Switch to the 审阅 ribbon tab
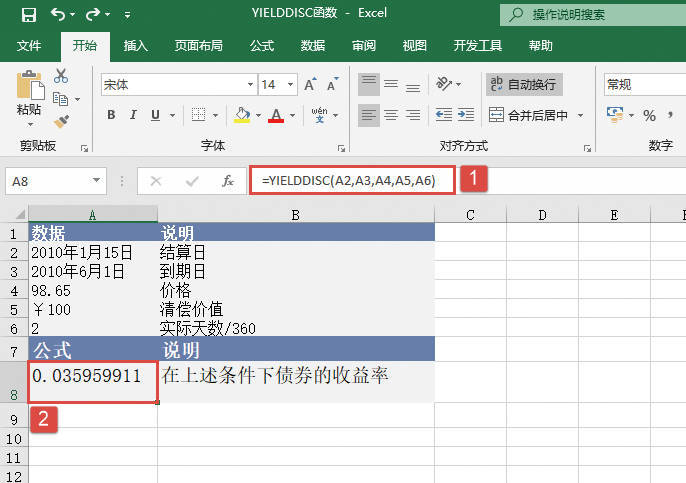686x483 pixels. [x=364, y=46]
